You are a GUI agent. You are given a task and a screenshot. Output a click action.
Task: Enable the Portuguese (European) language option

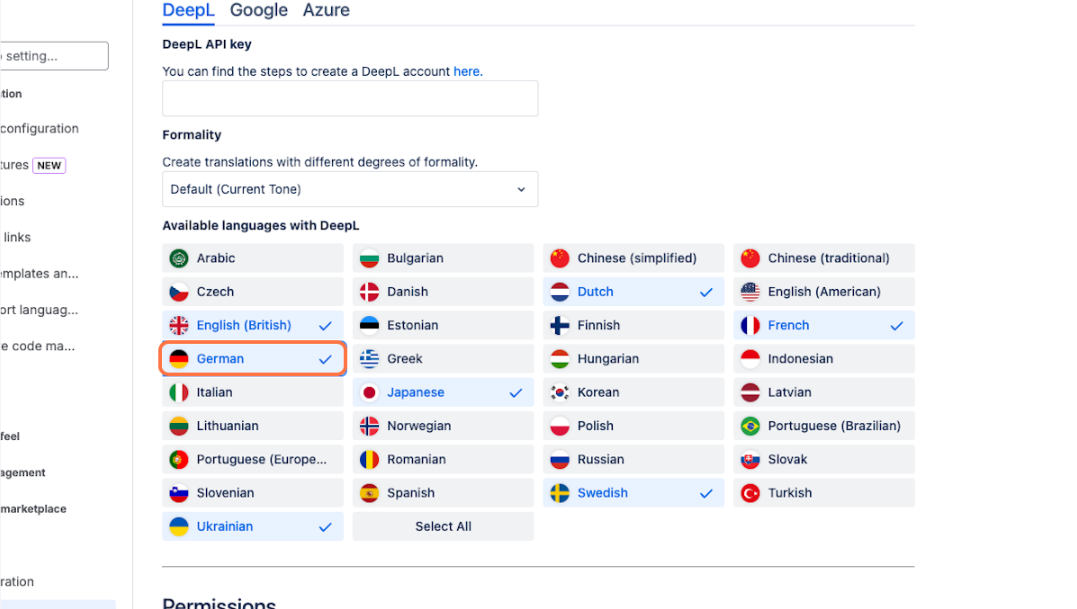(253, 459)
